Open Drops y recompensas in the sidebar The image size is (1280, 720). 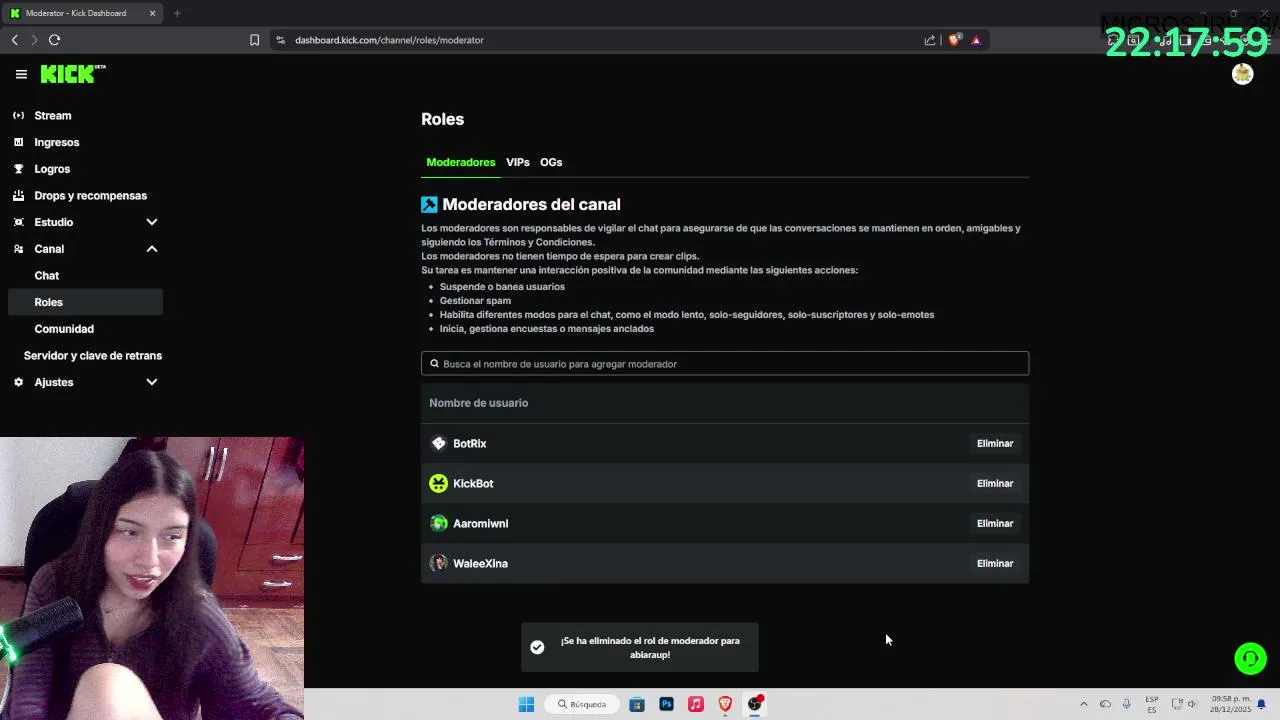(x=90, y=196)
